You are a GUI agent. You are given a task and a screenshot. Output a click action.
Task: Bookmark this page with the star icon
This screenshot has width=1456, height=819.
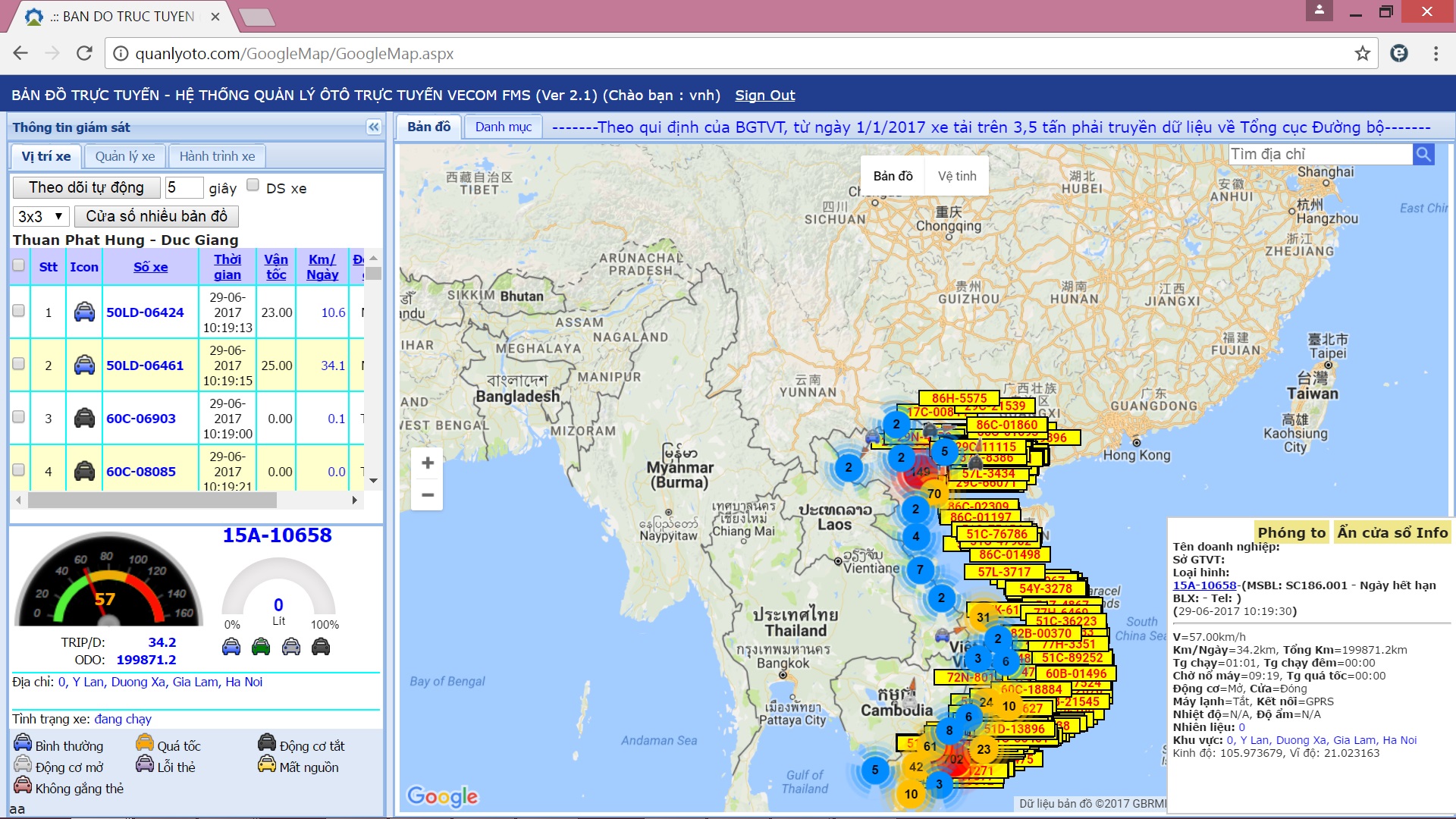[1363, 53]
